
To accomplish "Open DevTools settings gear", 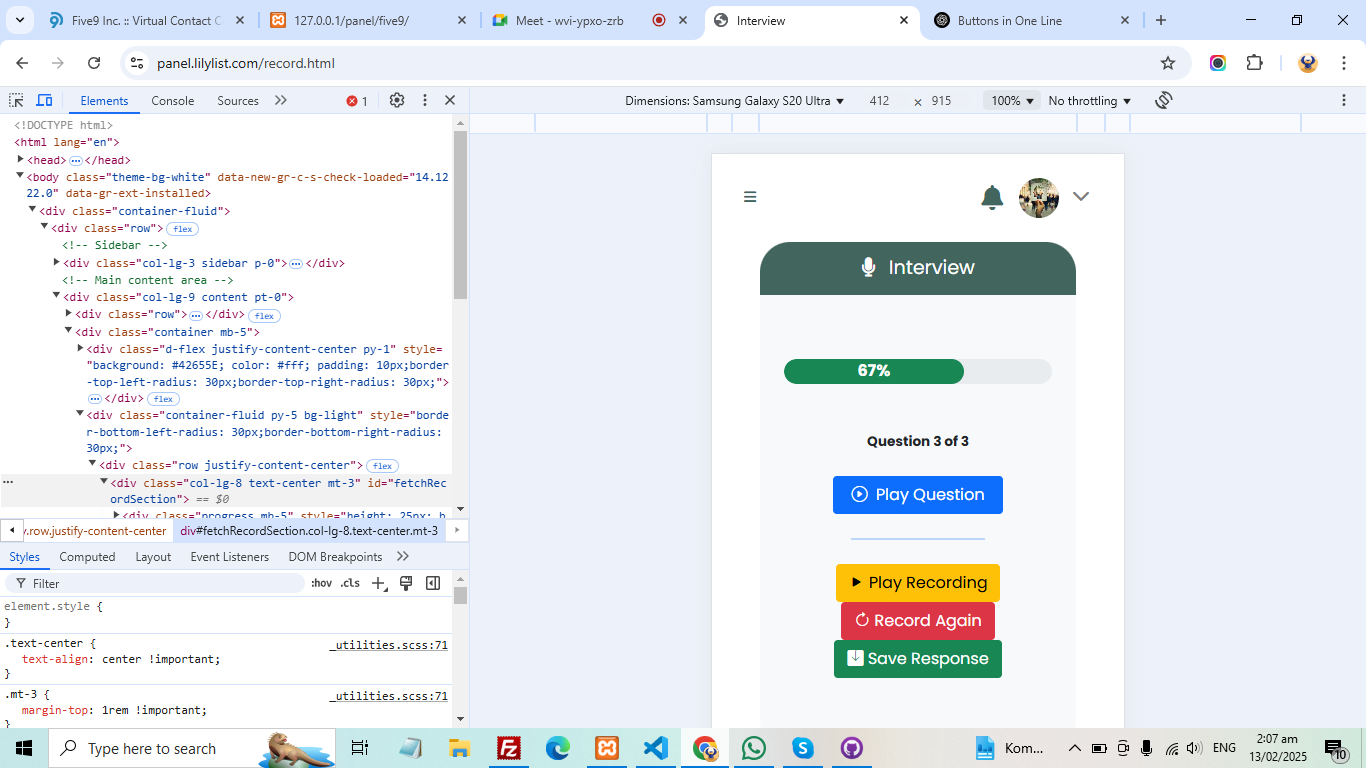I will click(397, 100).
